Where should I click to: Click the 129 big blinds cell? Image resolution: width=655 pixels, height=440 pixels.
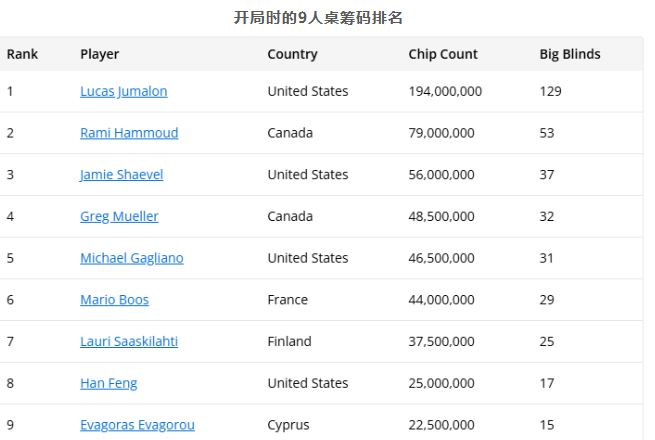(551, 91)
